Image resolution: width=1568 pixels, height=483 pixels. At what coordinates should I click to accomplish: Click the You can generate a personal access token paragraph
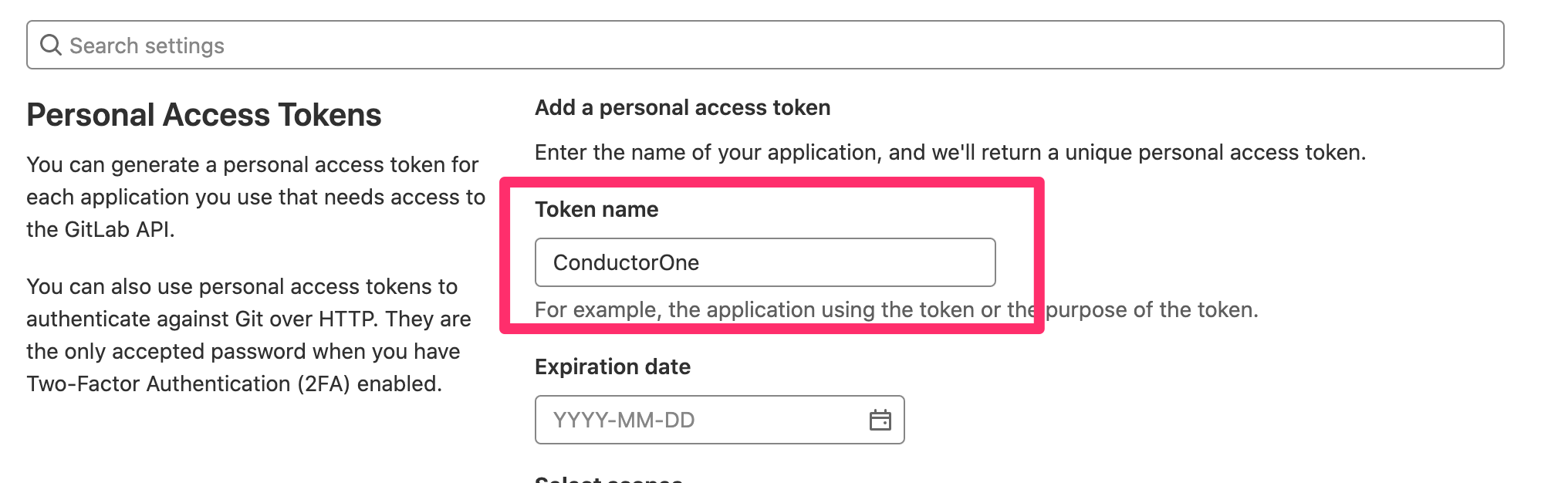(255, 197)
